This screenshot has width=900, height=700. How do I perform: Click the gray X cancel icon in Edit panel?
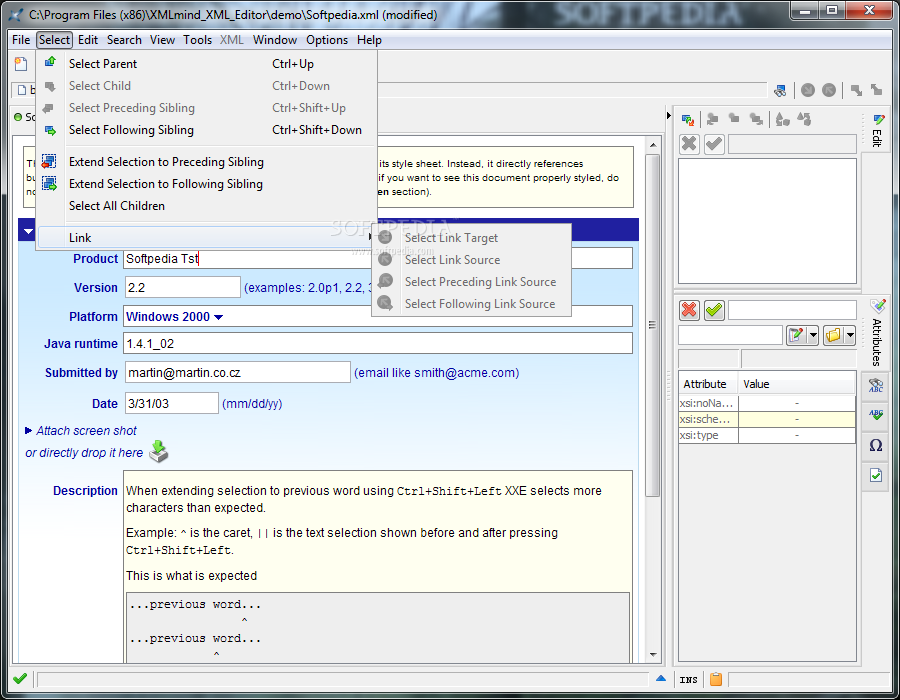pyautogui.click(x=689, y=143)
